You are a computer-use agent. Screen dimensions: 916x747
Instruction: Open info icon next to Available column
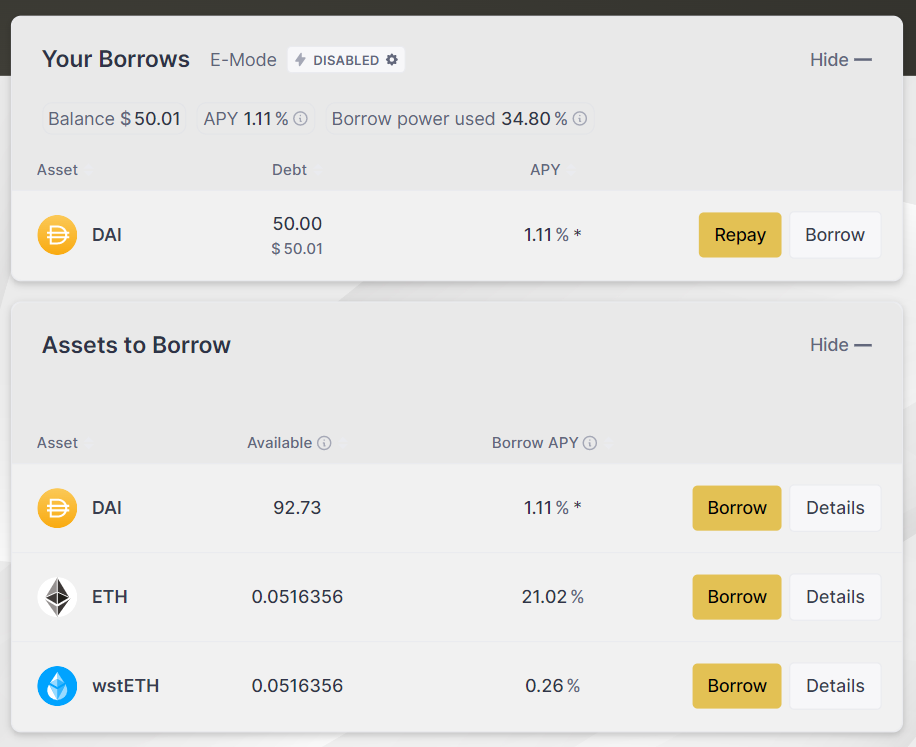point(324,443)
